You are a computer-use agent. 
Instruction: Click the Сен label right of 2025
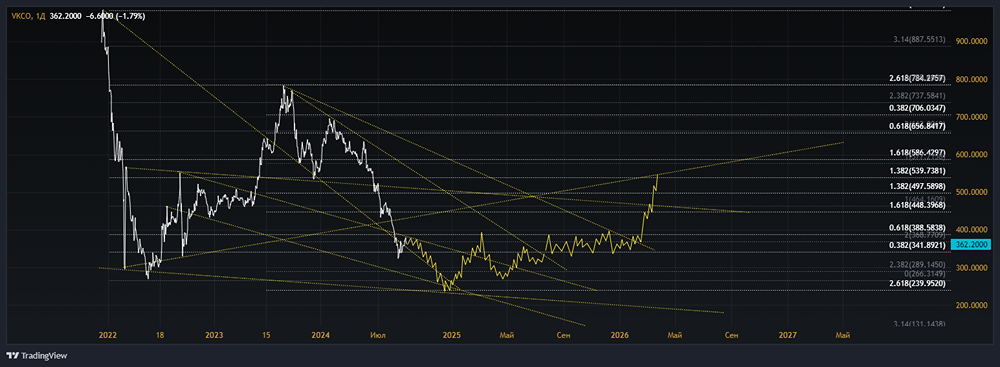(564, 334)
